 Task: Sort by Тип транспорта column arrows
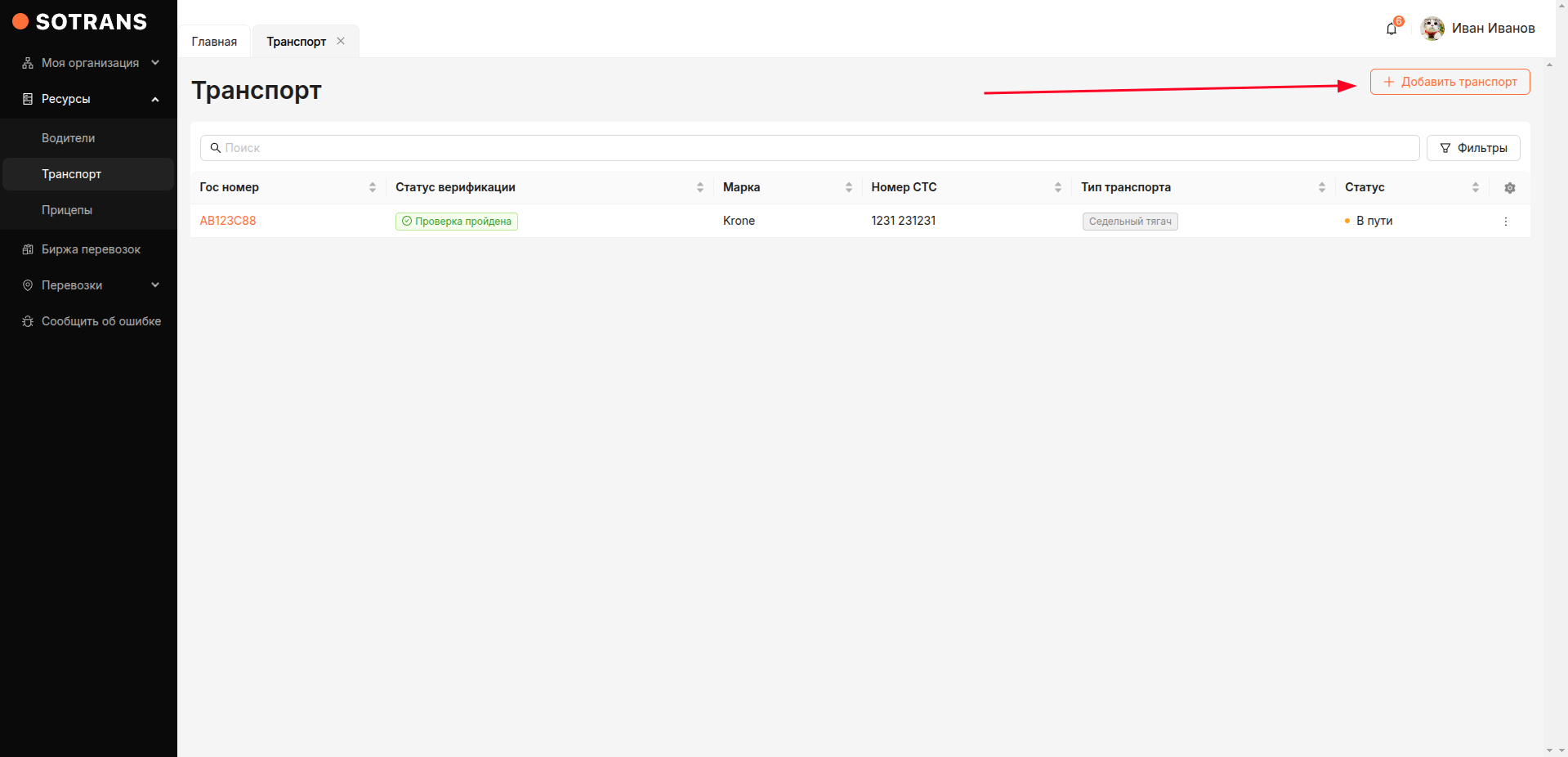point(1322,187)
